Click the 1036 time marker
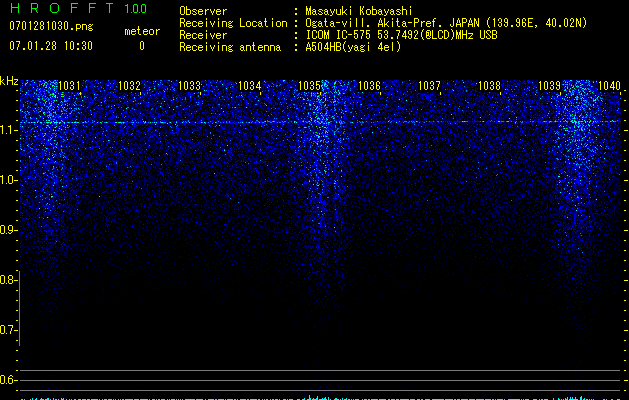This screenshot has width=629, height=400. click(369, 86)
